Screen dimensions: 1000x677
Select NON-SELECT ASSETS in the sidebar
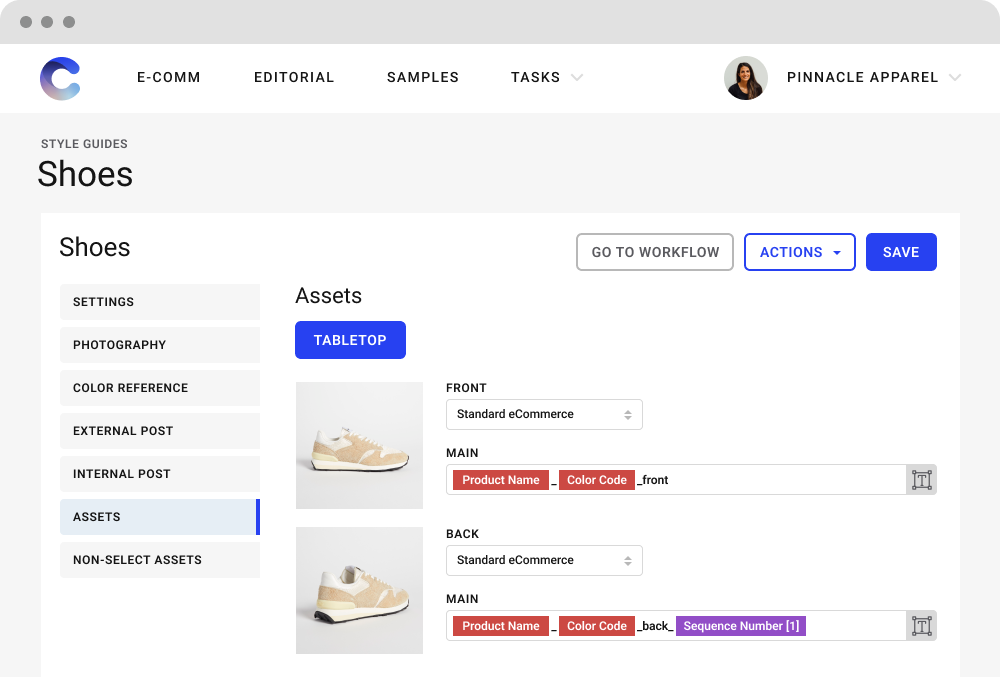click(160, 560)
